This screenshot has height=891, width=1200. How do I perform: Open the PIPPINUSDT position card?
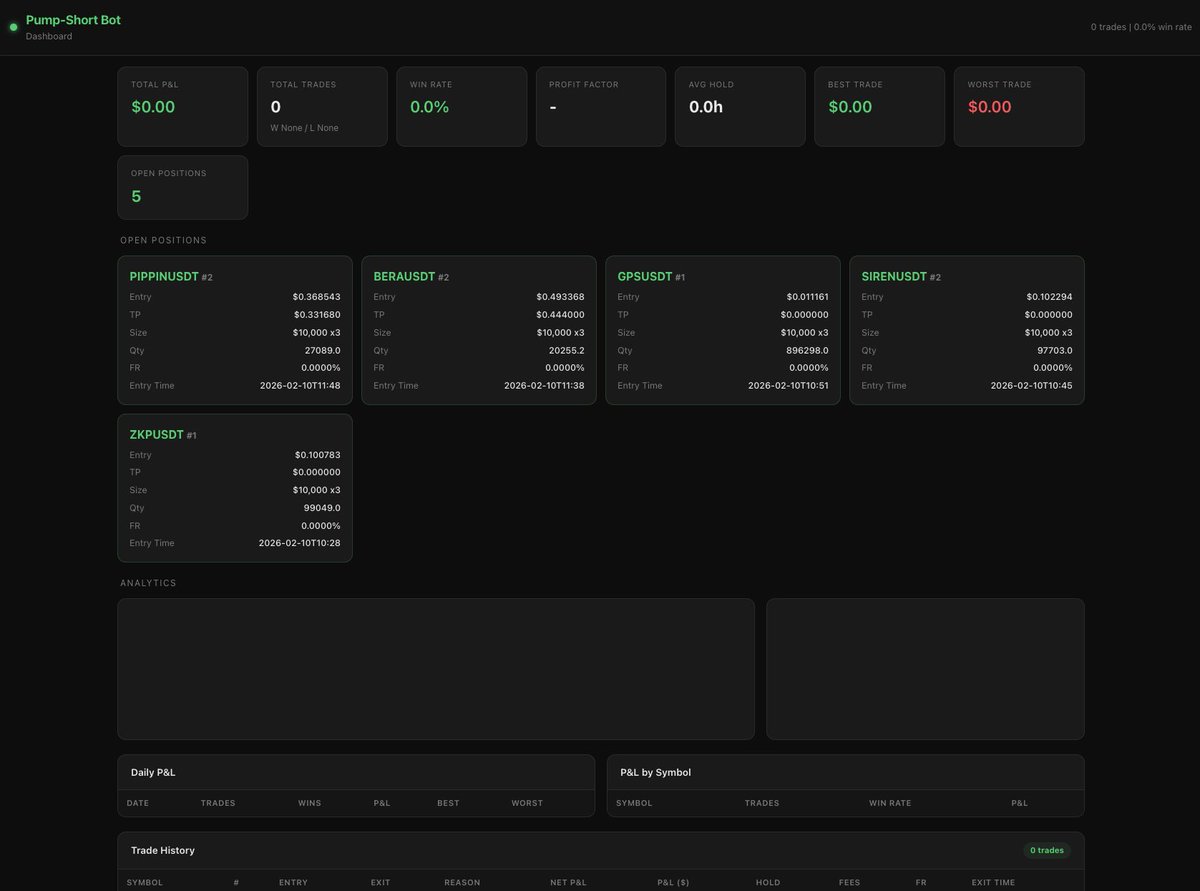[x=234, y=330]
